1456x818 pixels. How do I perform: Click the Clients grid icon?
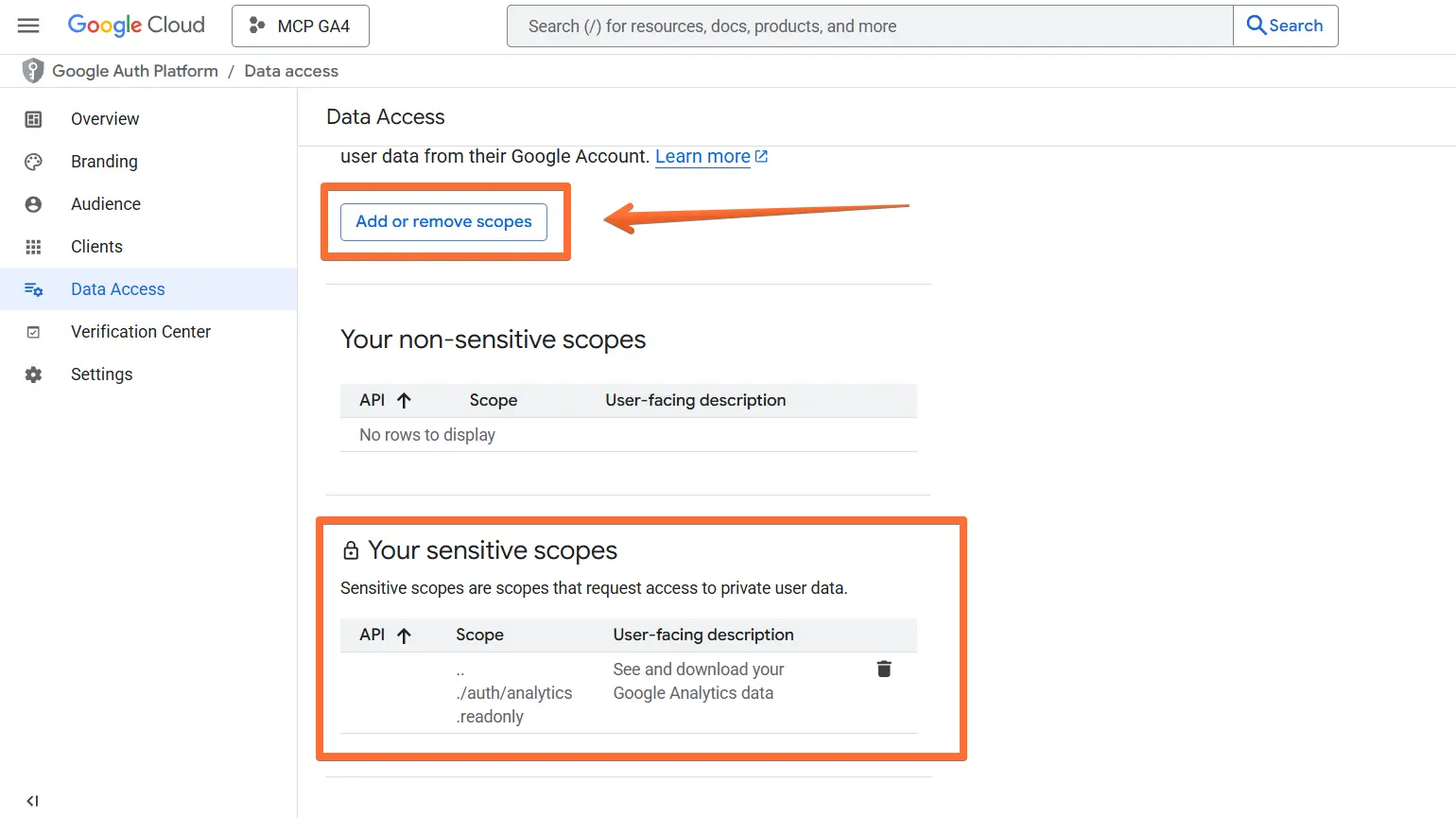point(33,246)
